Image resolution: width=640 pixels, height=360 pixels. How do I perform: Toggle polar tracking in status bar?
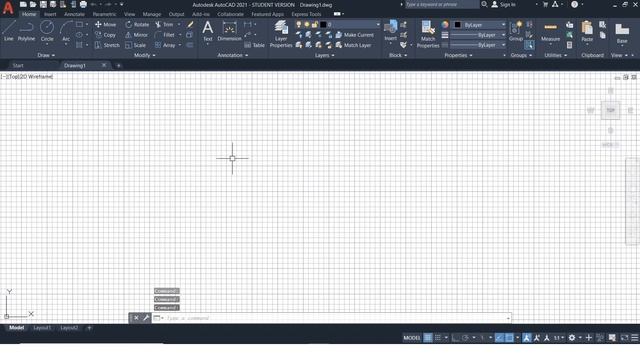(x=465, y=338)
